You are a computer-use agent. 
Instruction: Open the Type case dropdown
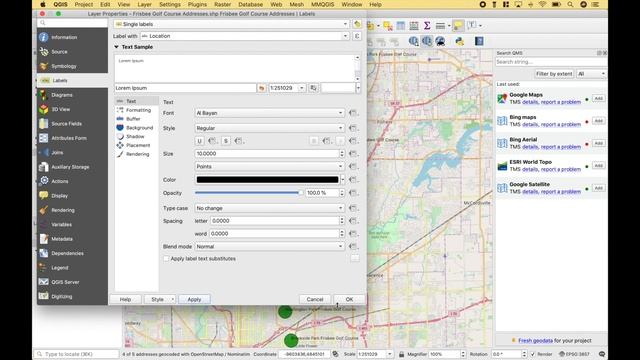(269, 208)
